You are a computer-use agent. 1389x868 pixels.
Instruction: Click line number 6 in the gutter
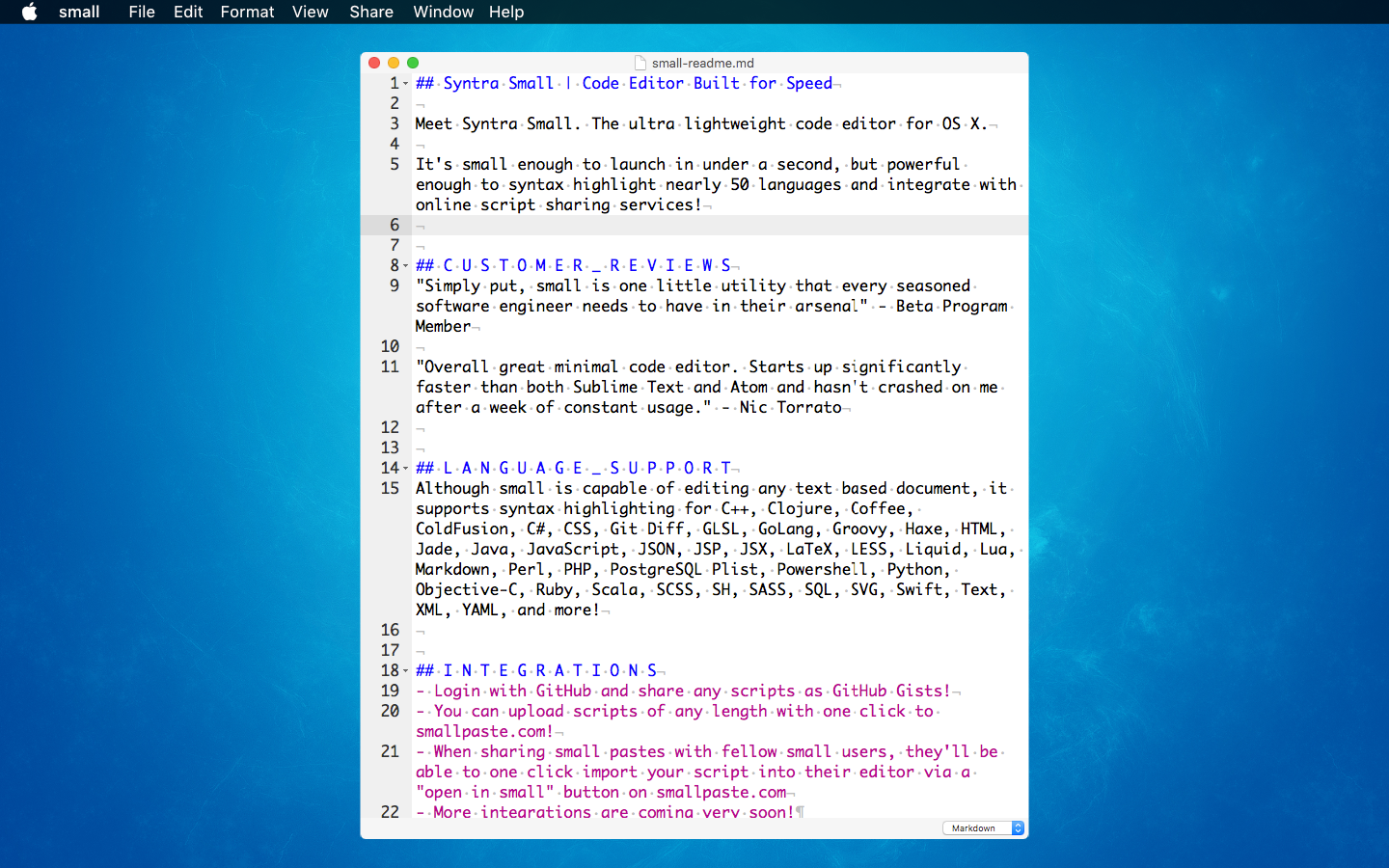click(x=395, y=225)
